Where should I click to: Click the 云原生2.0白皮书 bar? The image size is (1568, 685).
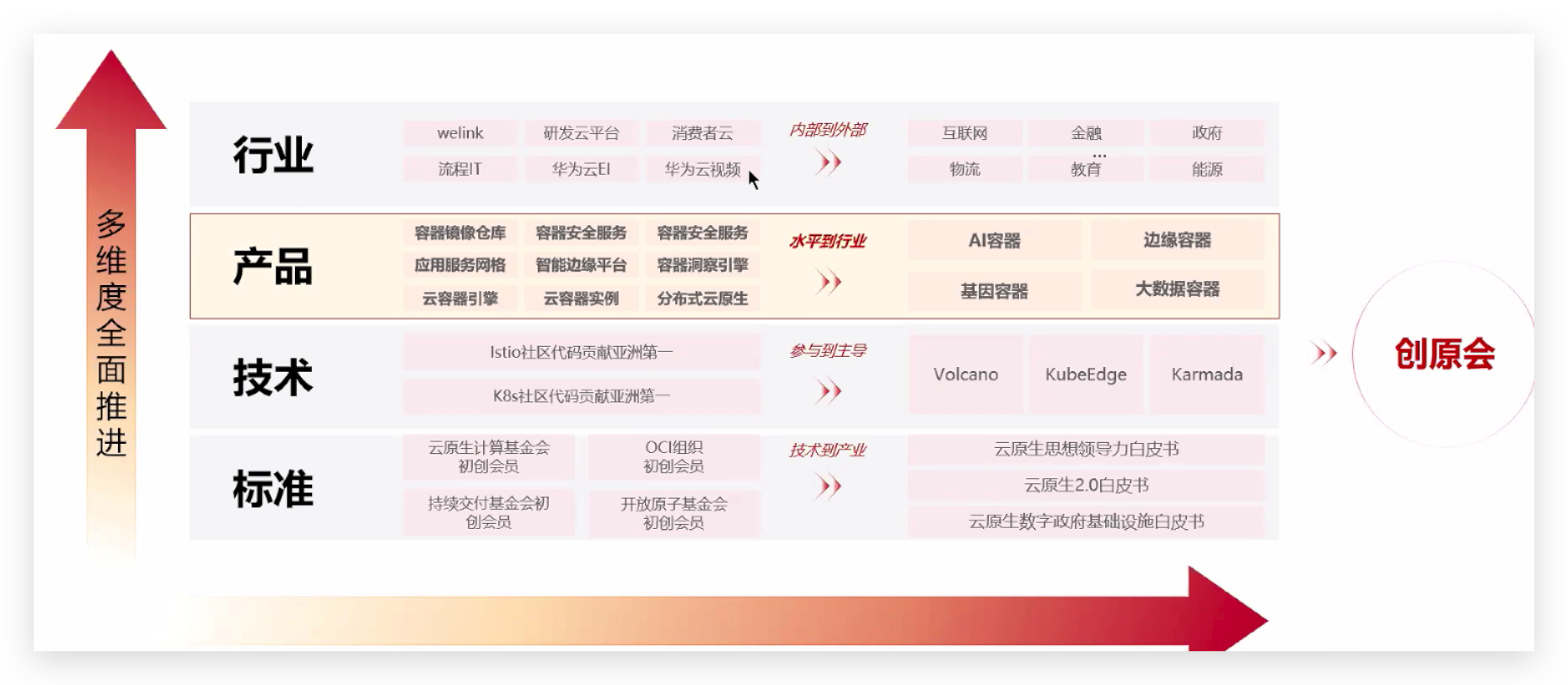tap(1086, 486)
